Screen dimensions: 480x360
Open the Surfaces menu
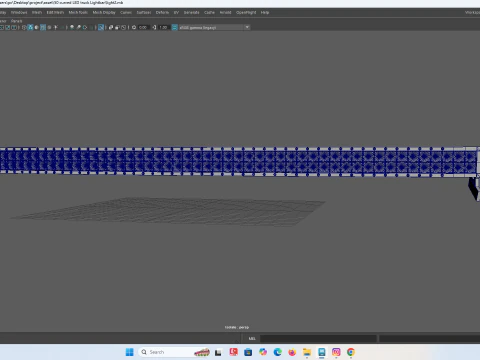coord(144,12)
